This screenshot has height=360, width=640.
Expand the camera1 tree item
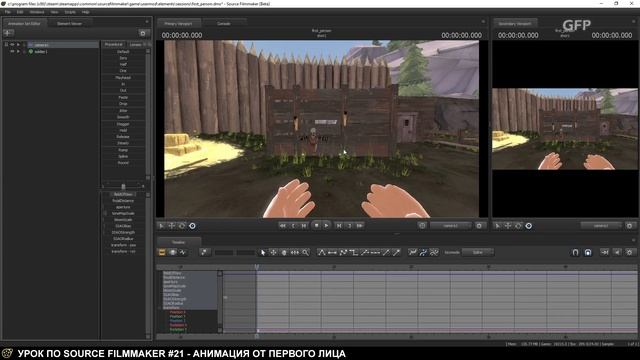18,44
